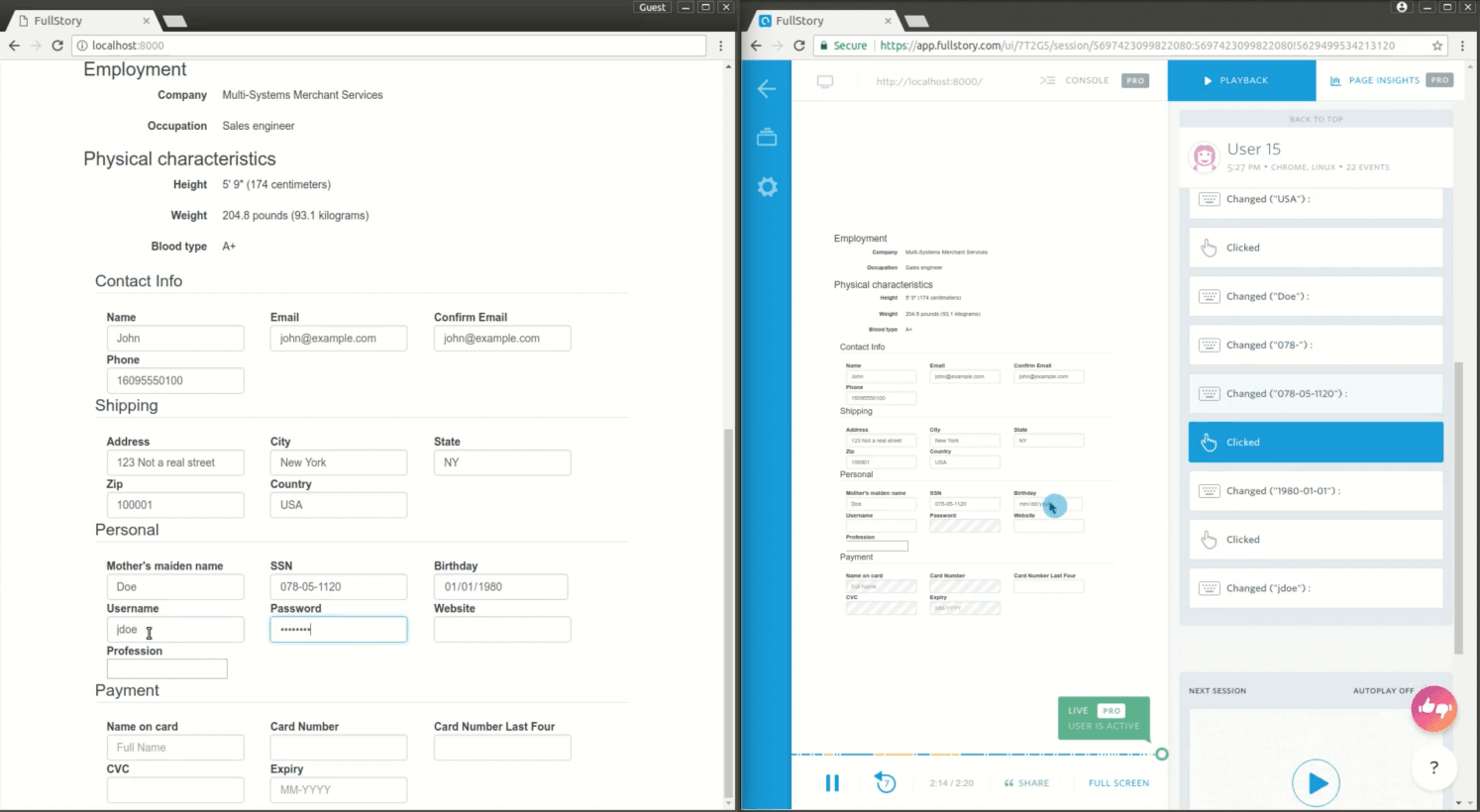Play the next session
This screenshot has height=812, width=1480.
(1316, 782)
